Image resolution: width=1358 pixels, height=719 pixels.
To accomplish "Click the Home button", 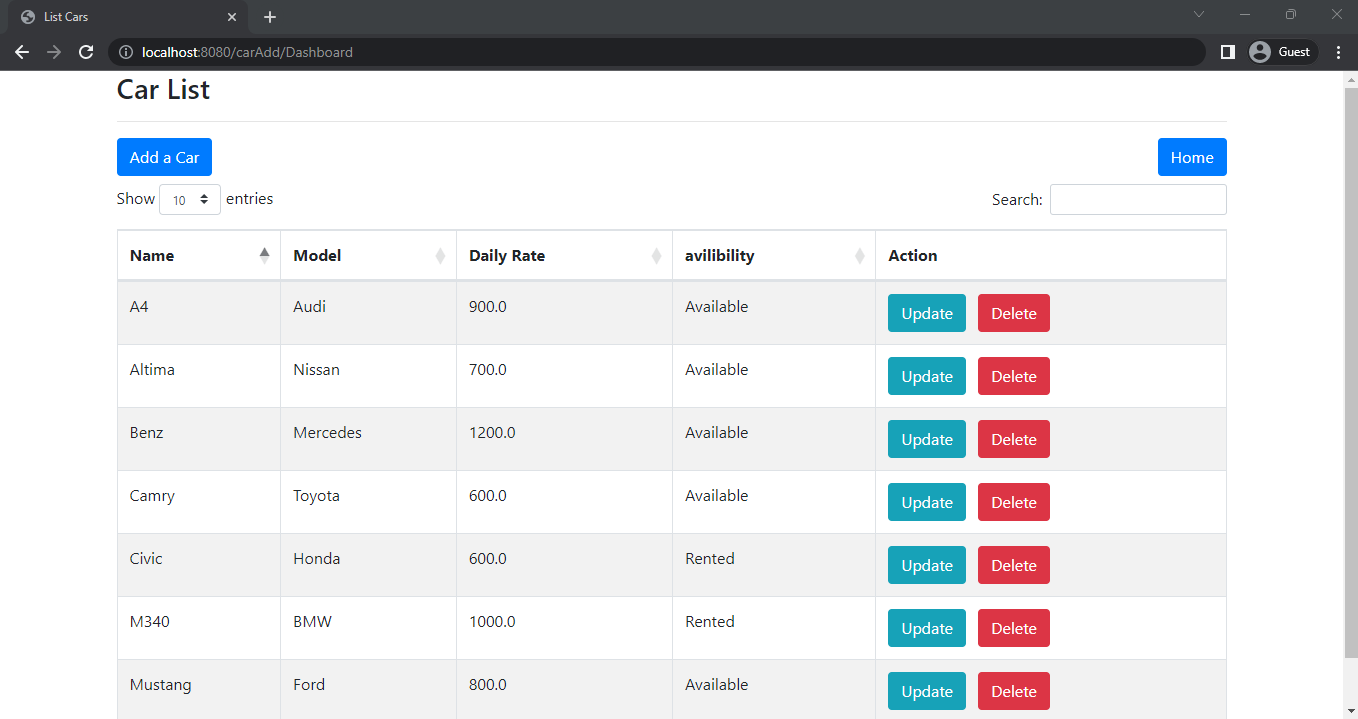I will click(x=1191, y=157).
